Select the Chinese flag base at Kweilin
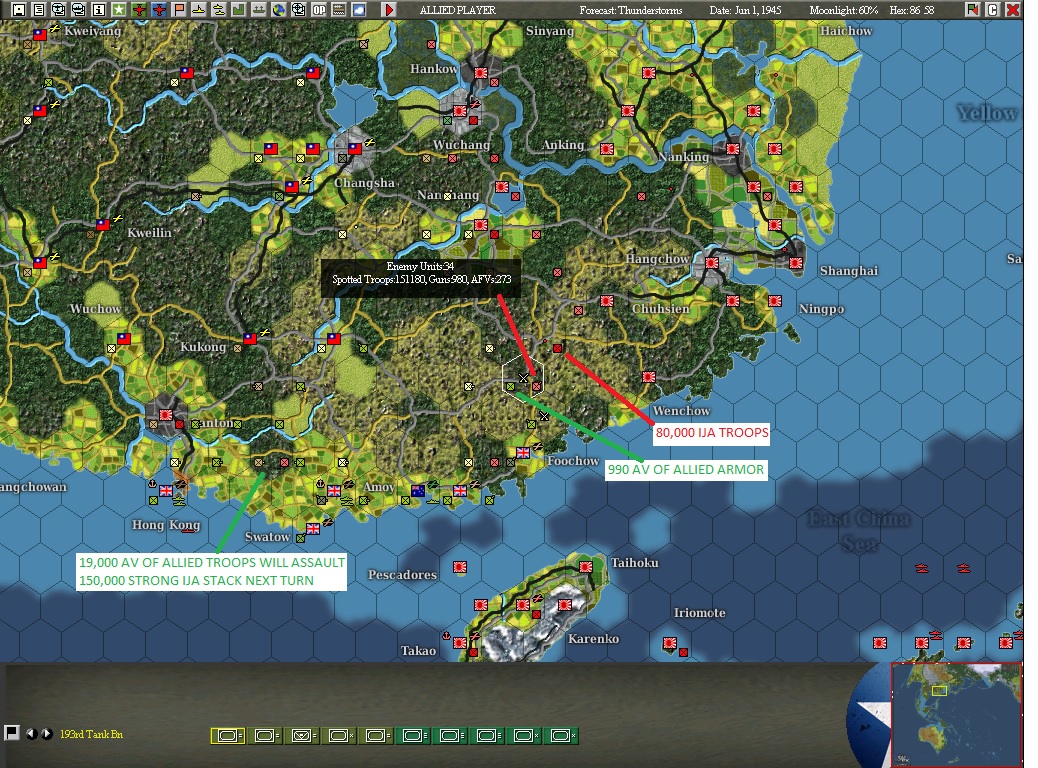 pyautogui.click(x=103, y=225)
